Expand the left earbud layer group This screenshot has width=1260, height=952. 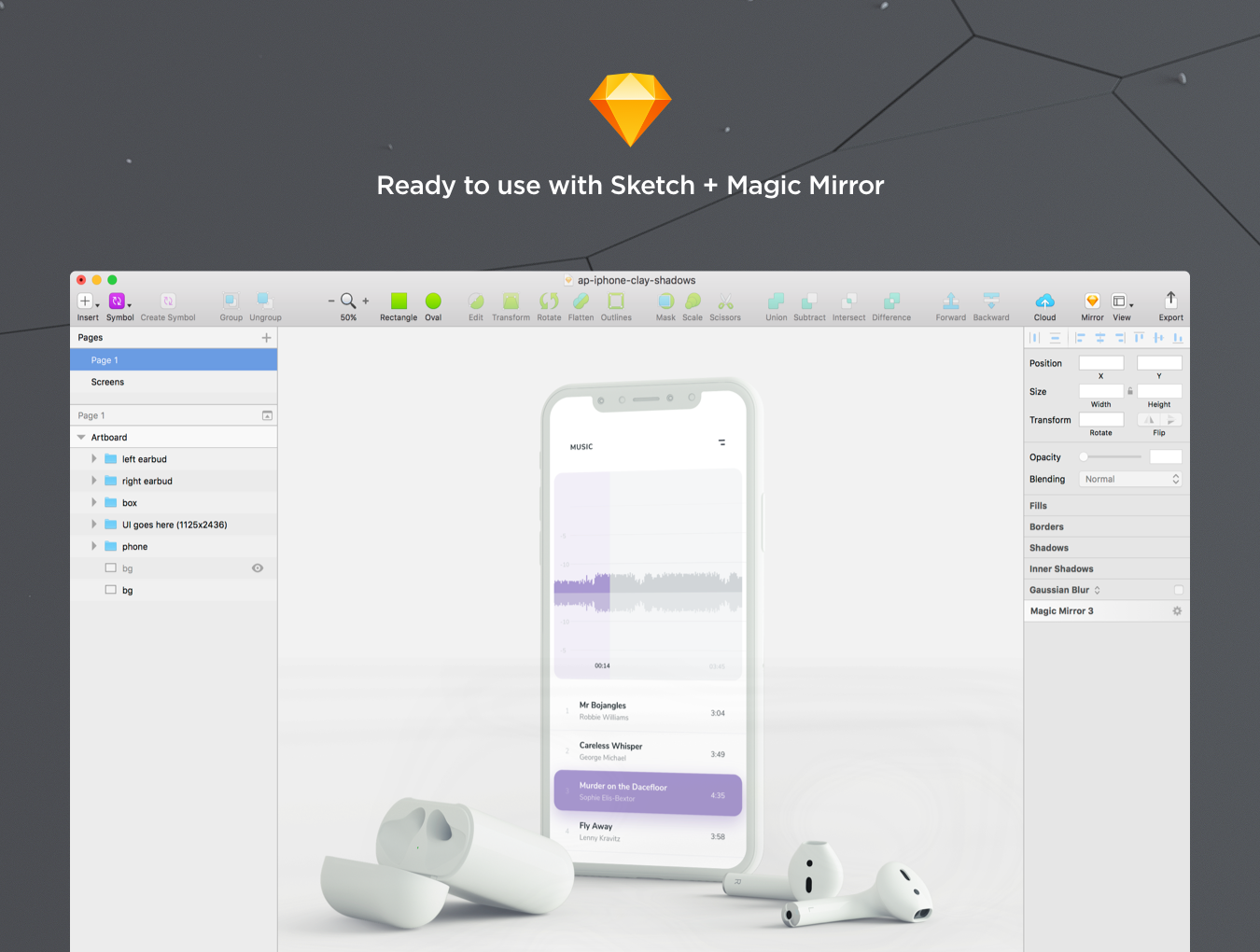(x=94, y=459)
